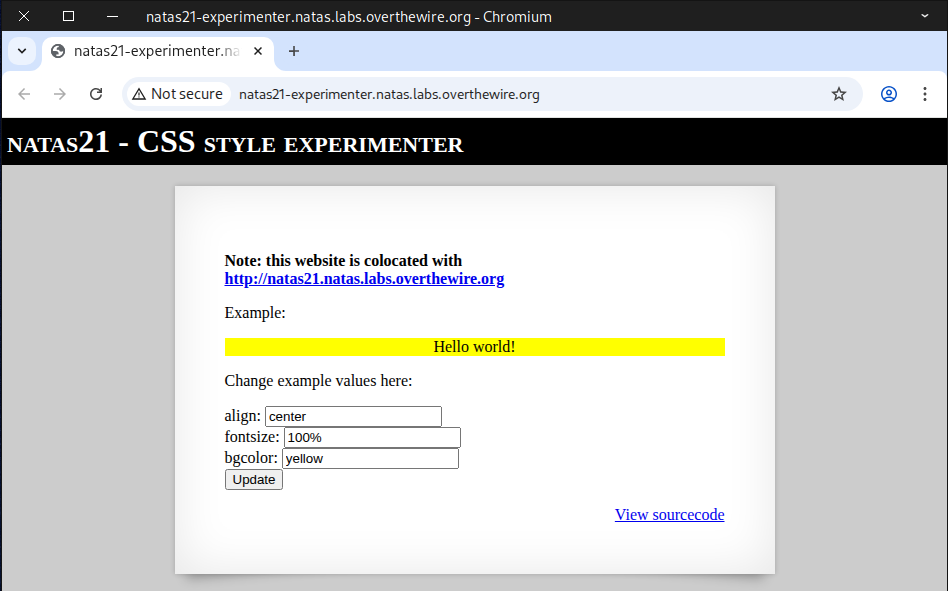Expand the tab search dropdown
This screenshot has height=591, width=948.
point(21,51)
